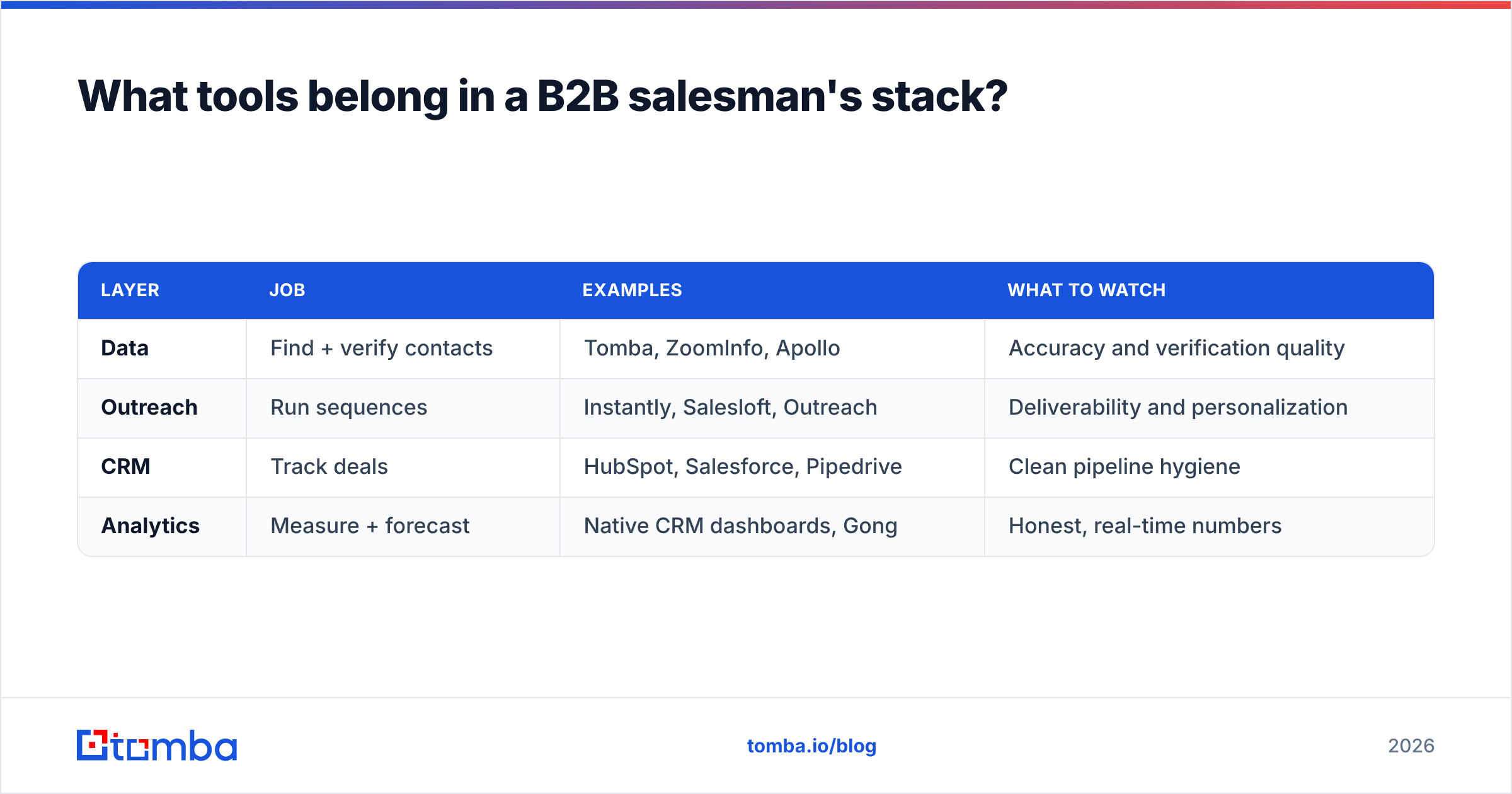Select the 'Measure + forecast' cell
Screen dimensions: 1512x794
point(403,526)
